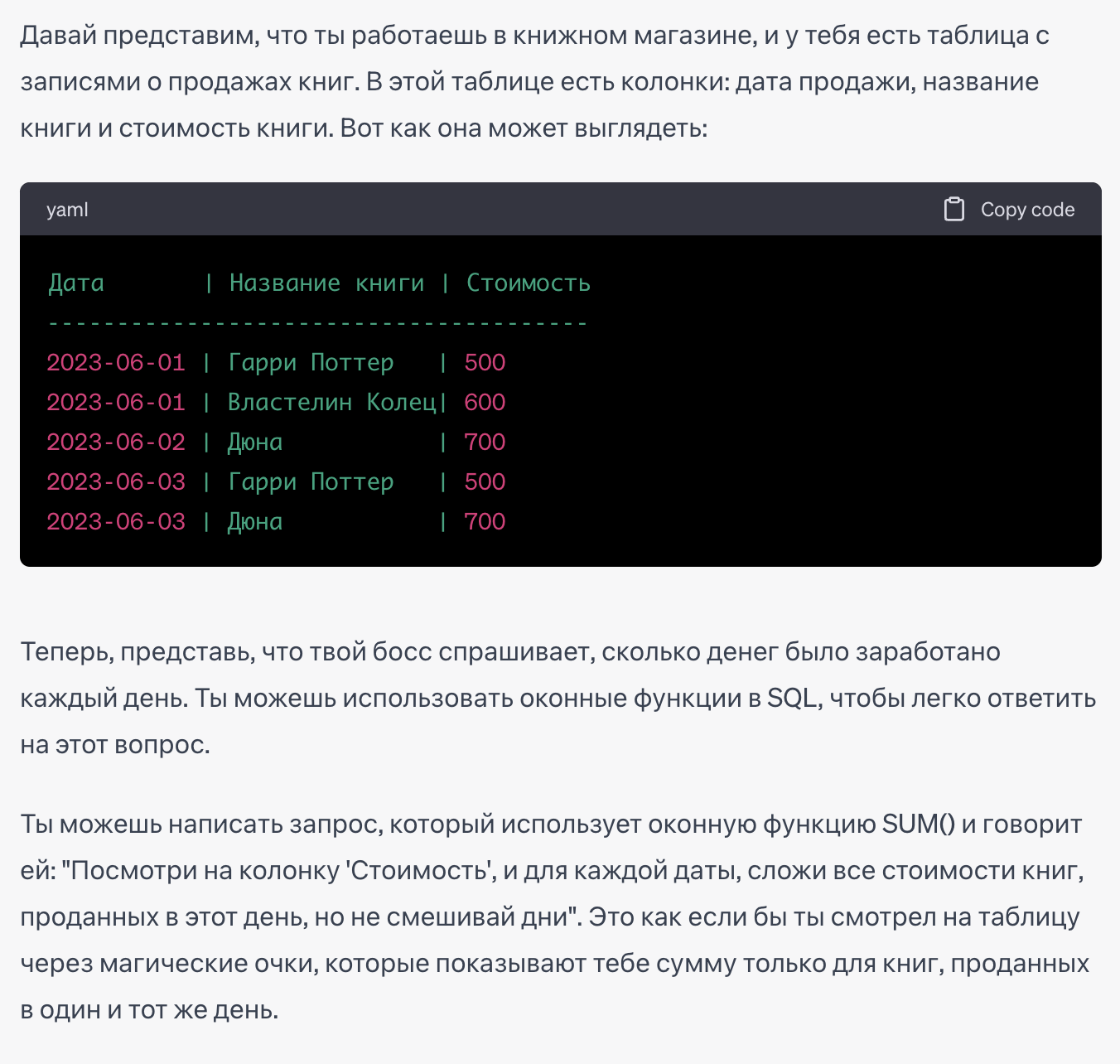Click the clipboard icon in code header
This screenshot has width=1120, height=1064.
click(953, 210)
